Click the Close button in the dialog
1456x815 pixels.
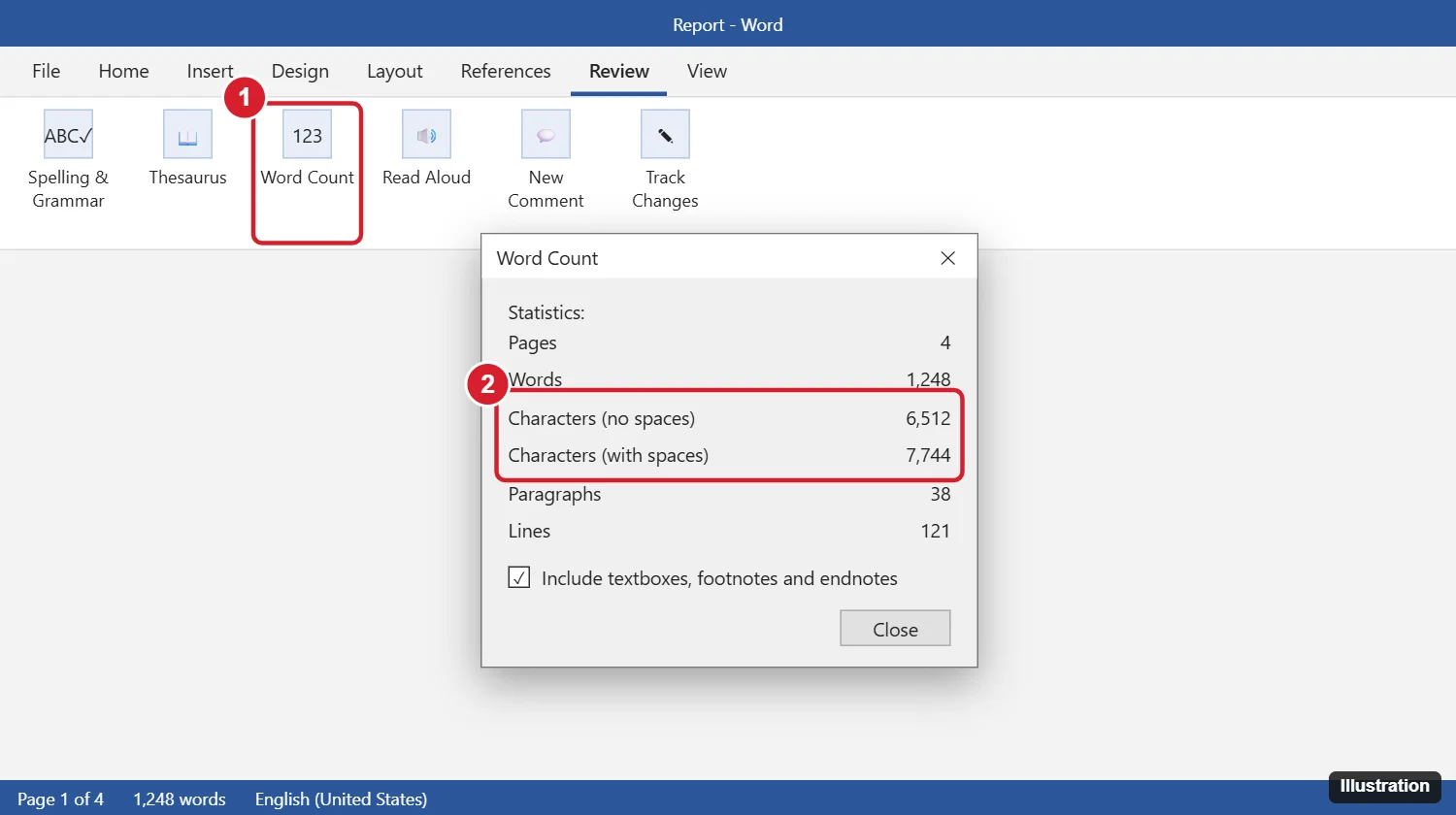895,629
